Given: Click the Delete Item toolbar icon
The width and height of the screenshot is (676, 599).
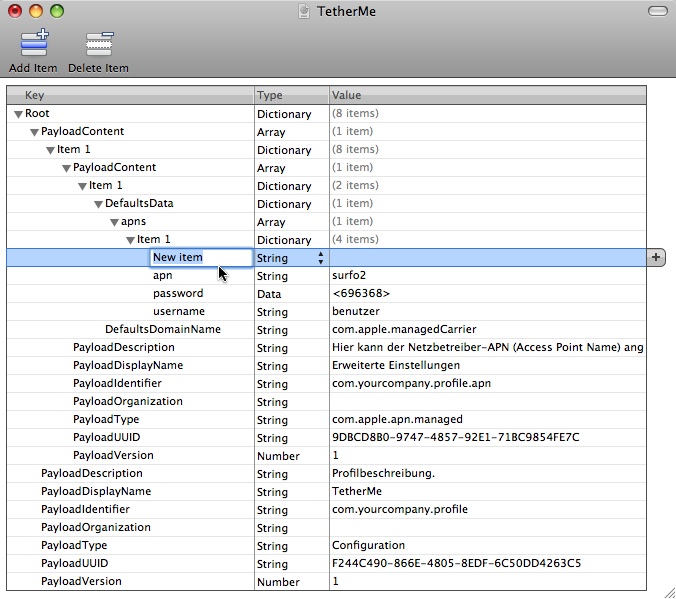Looking at the screenshot, I should tap(98, 46).
